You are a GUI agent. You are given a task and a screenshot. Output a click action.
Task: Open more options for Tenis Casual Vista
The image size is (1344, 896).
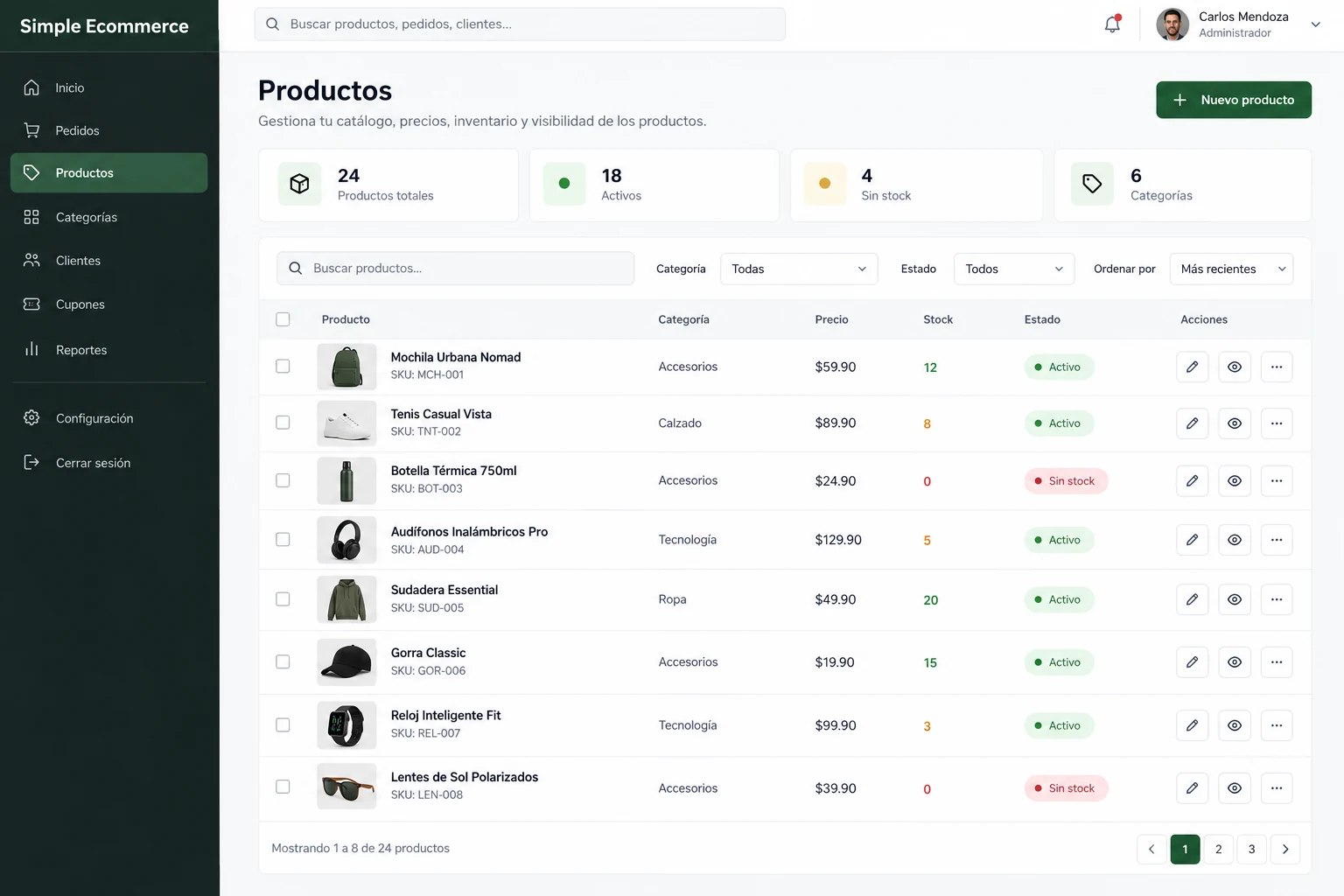click(1277, 423)
